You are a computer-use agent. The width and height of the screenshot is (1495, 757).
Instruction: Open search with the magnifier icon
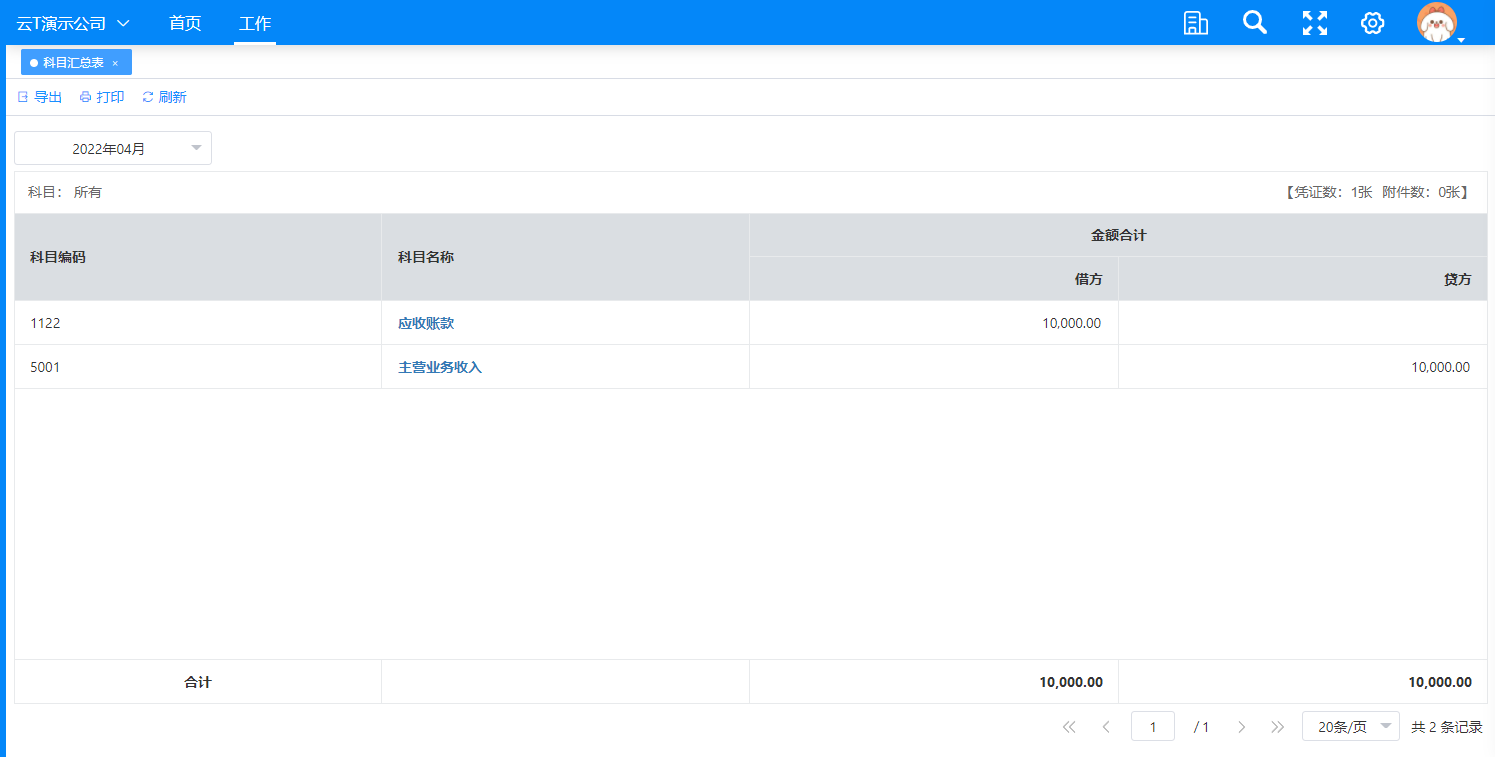[1254, 23]
